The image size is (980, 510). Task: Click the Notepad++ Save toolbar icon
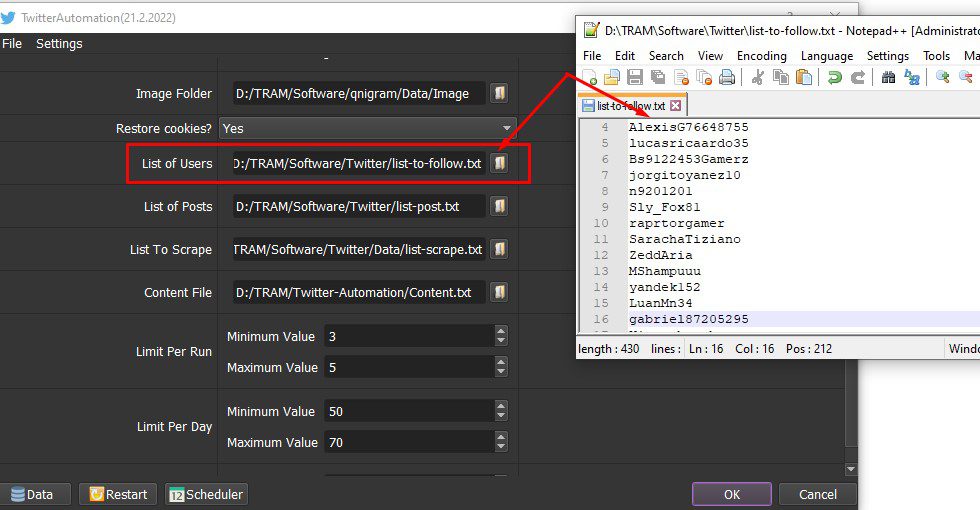(635, 78)
